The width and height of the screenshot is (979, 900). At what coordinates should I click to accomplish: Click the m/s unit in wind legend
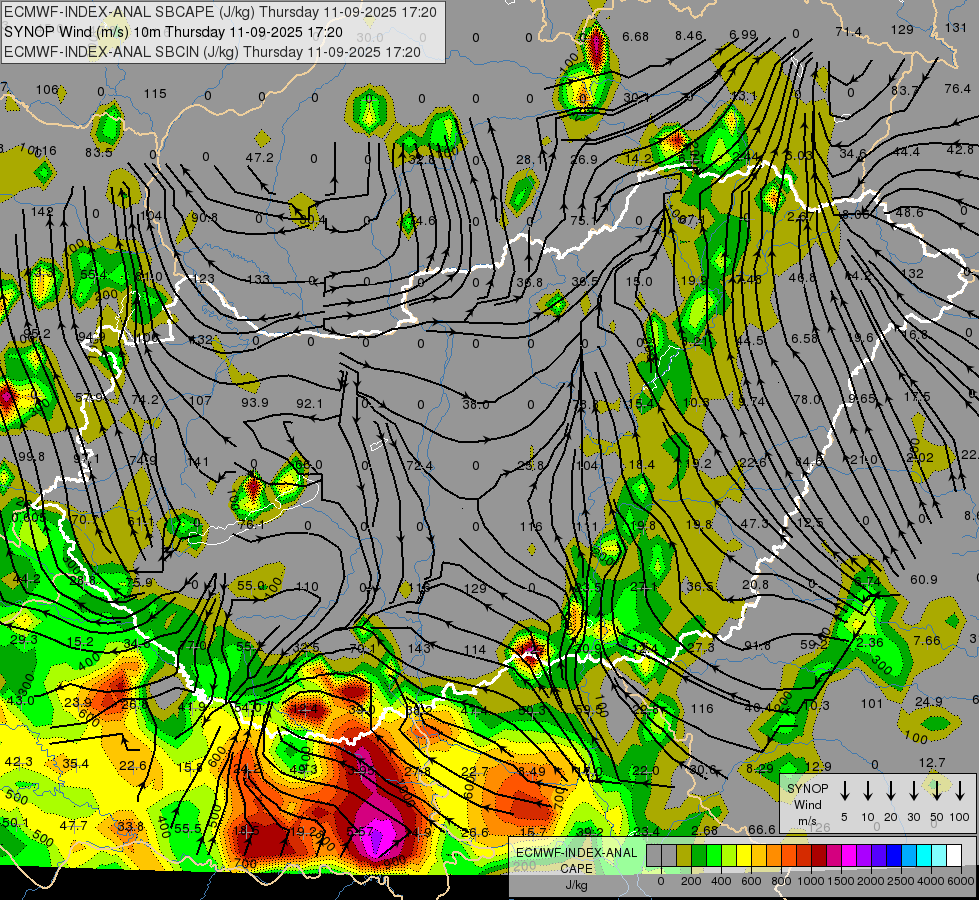(x=807, y=821)
